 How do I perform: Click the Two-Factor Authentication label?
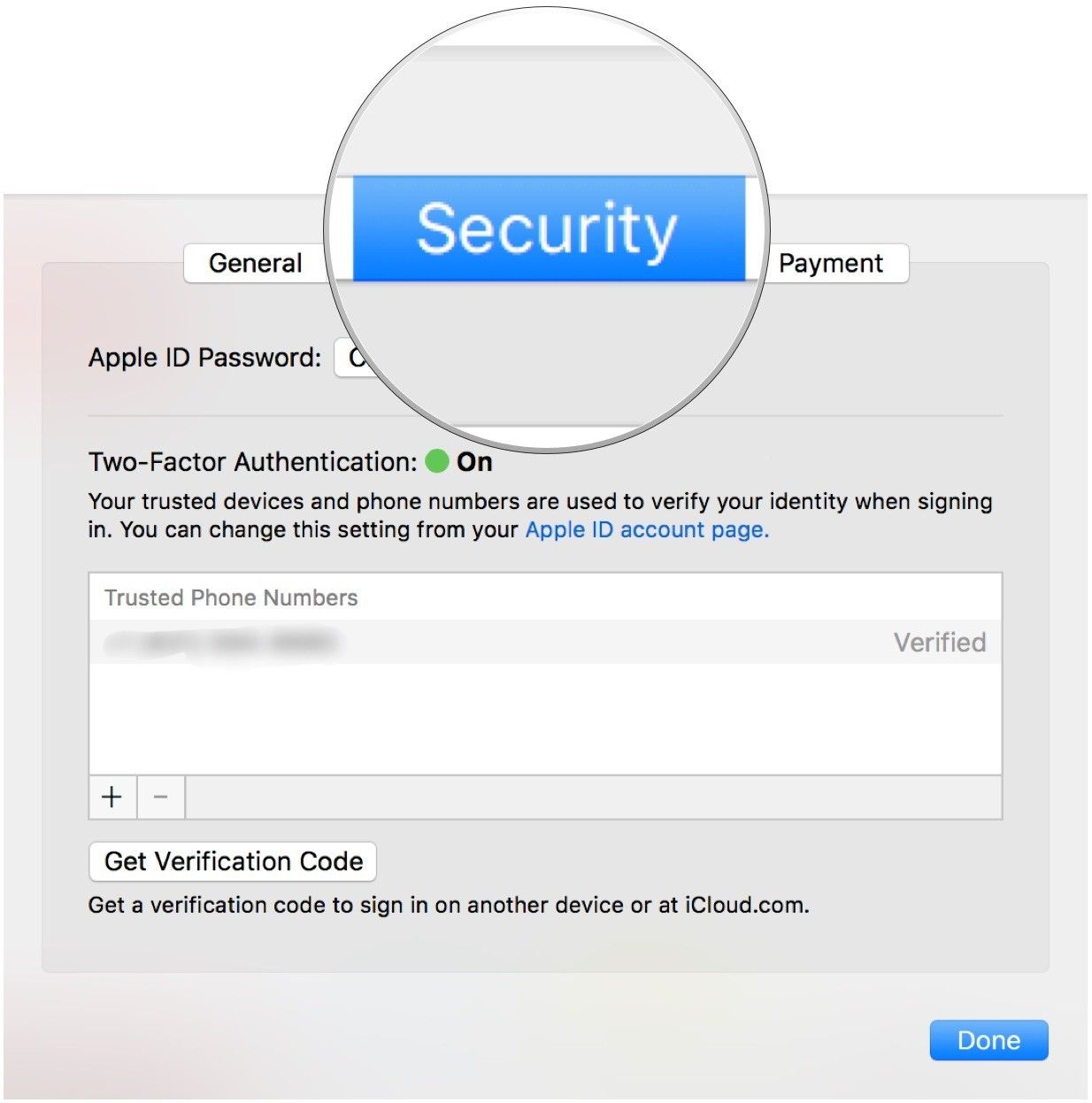point(252,462)
